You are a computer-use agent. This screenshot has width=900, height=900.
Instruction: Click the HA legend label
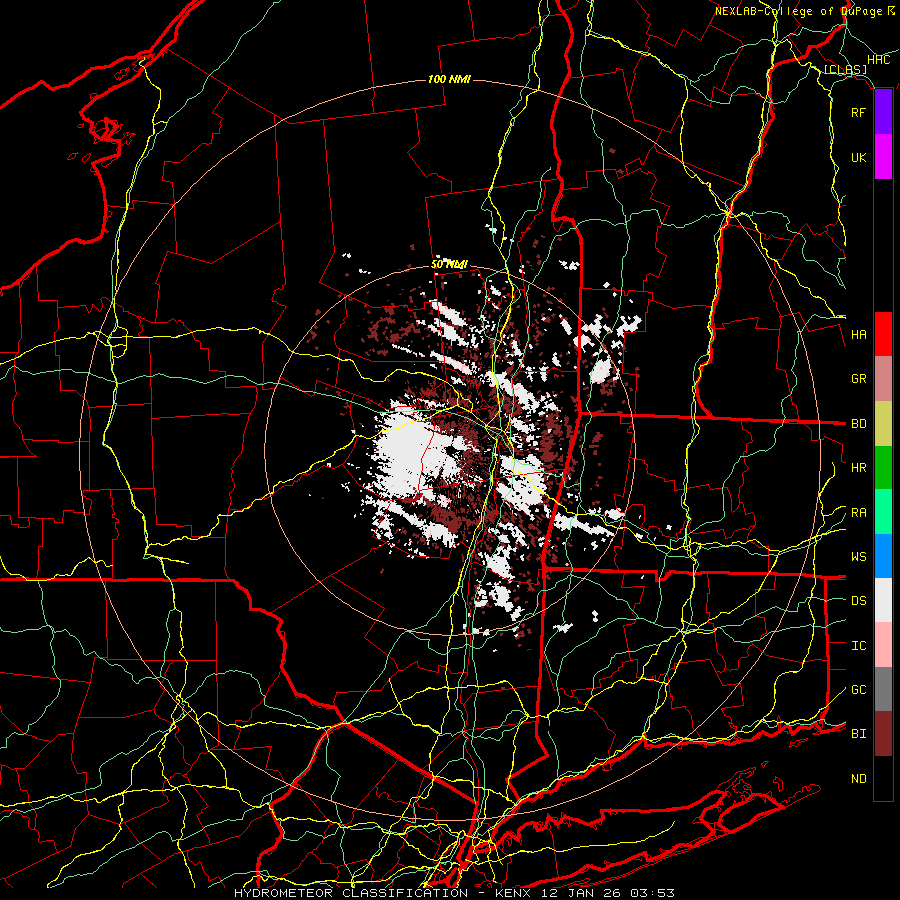pyautogui.click(x=858, y=334)
